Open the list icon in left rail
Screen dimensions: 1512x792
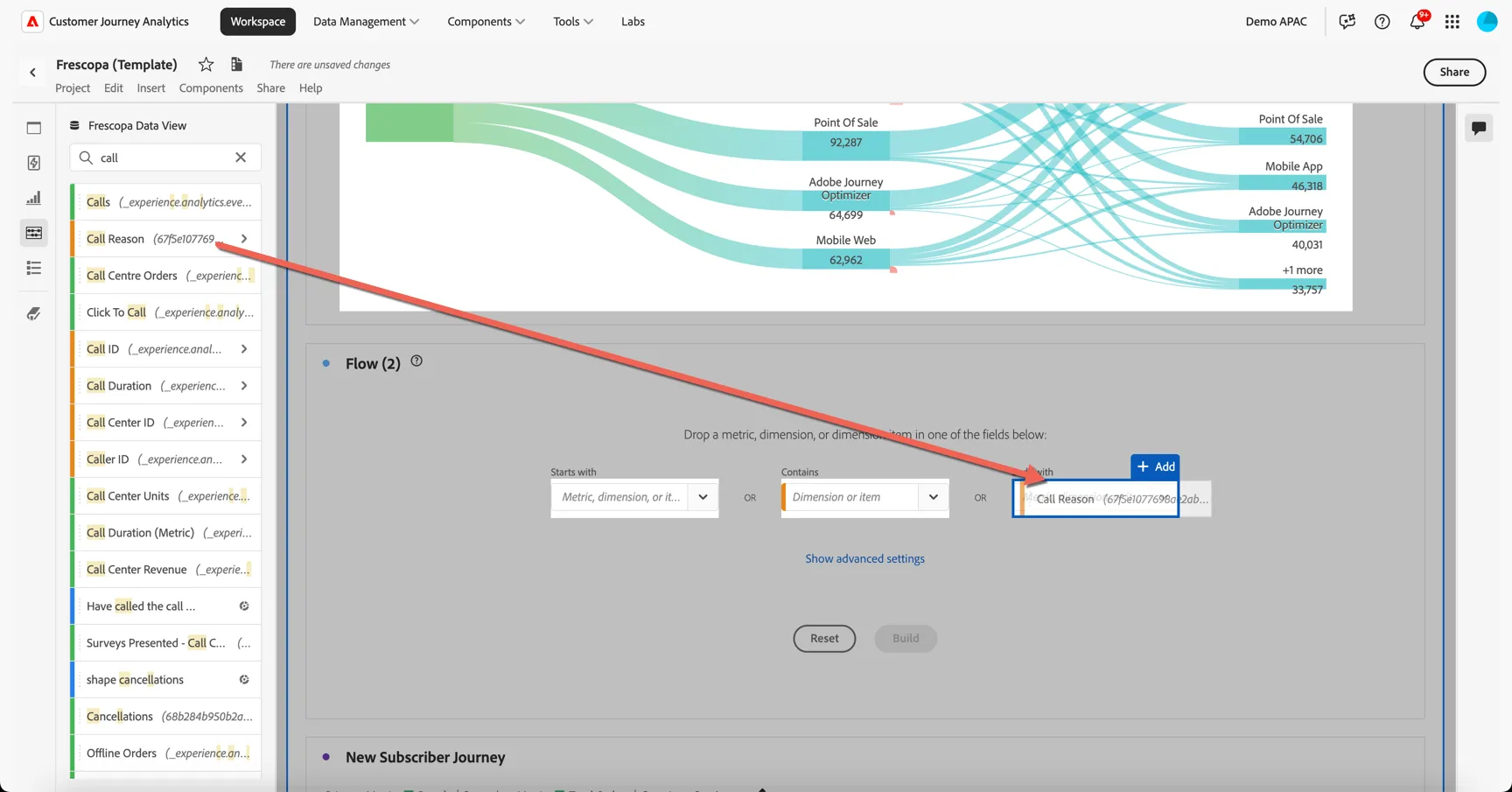click(x=34, y=268)
